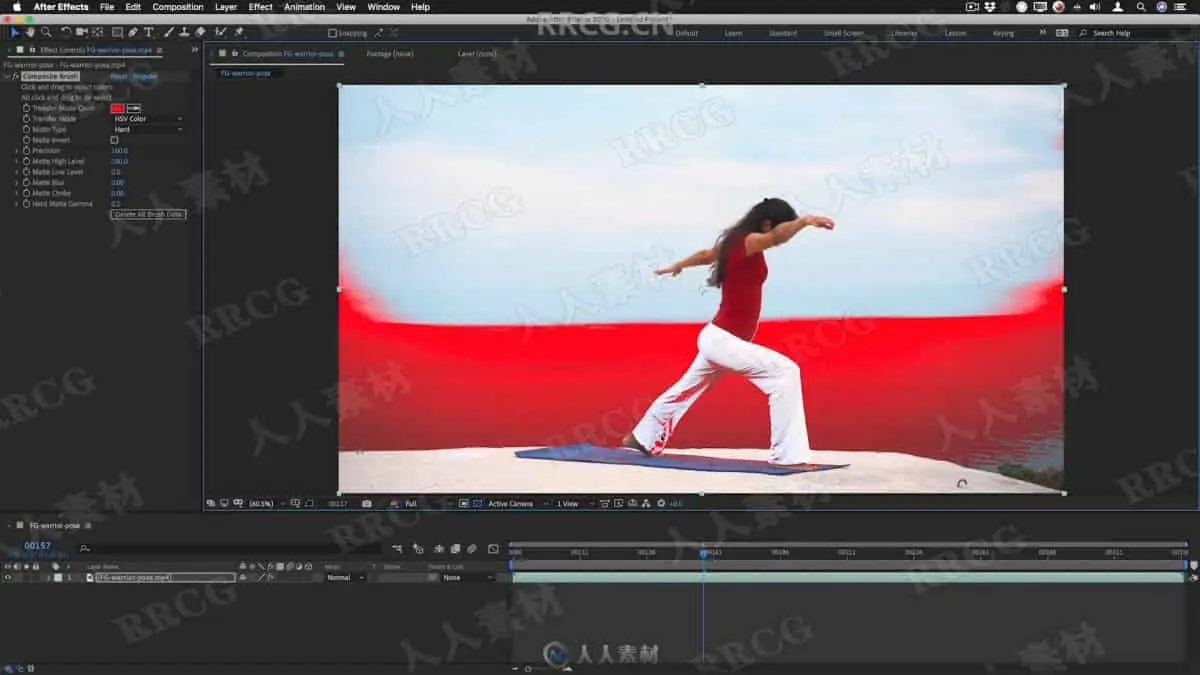
Task: Toggle the Matte Invert checkbox
Action: pyautogui.click(x=114, y=140)
